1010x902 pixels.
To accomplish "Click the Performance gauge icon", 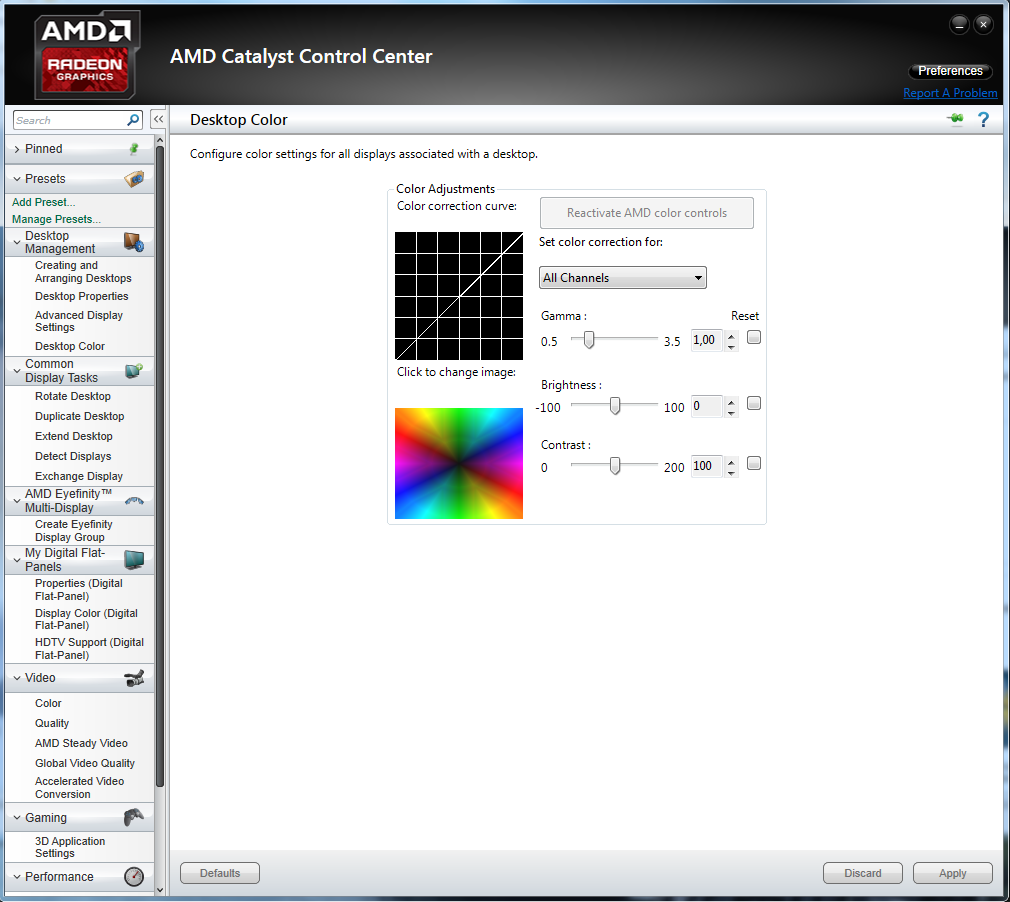I will click(134, 876).
